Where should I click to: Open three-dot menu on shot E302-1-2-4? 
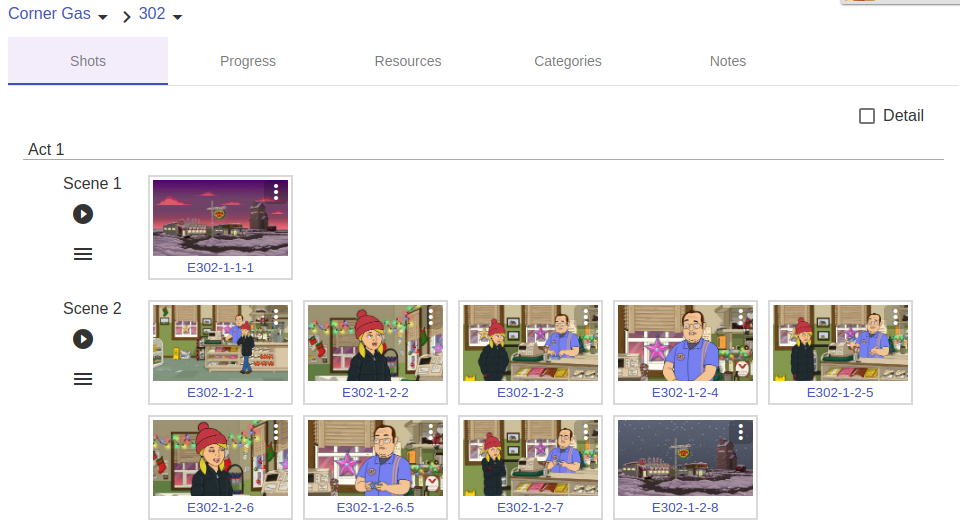(x=741, y=316)
